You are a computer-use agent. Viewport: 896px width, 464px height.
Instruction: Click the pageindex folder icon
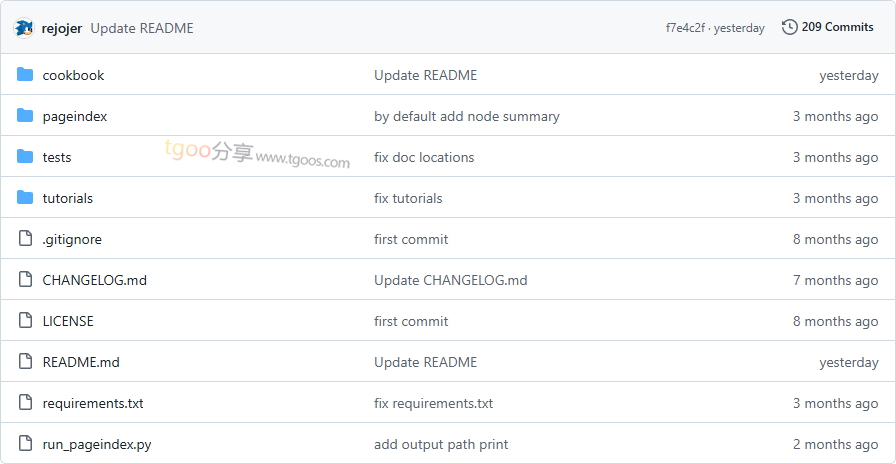(x=25, y=116)
